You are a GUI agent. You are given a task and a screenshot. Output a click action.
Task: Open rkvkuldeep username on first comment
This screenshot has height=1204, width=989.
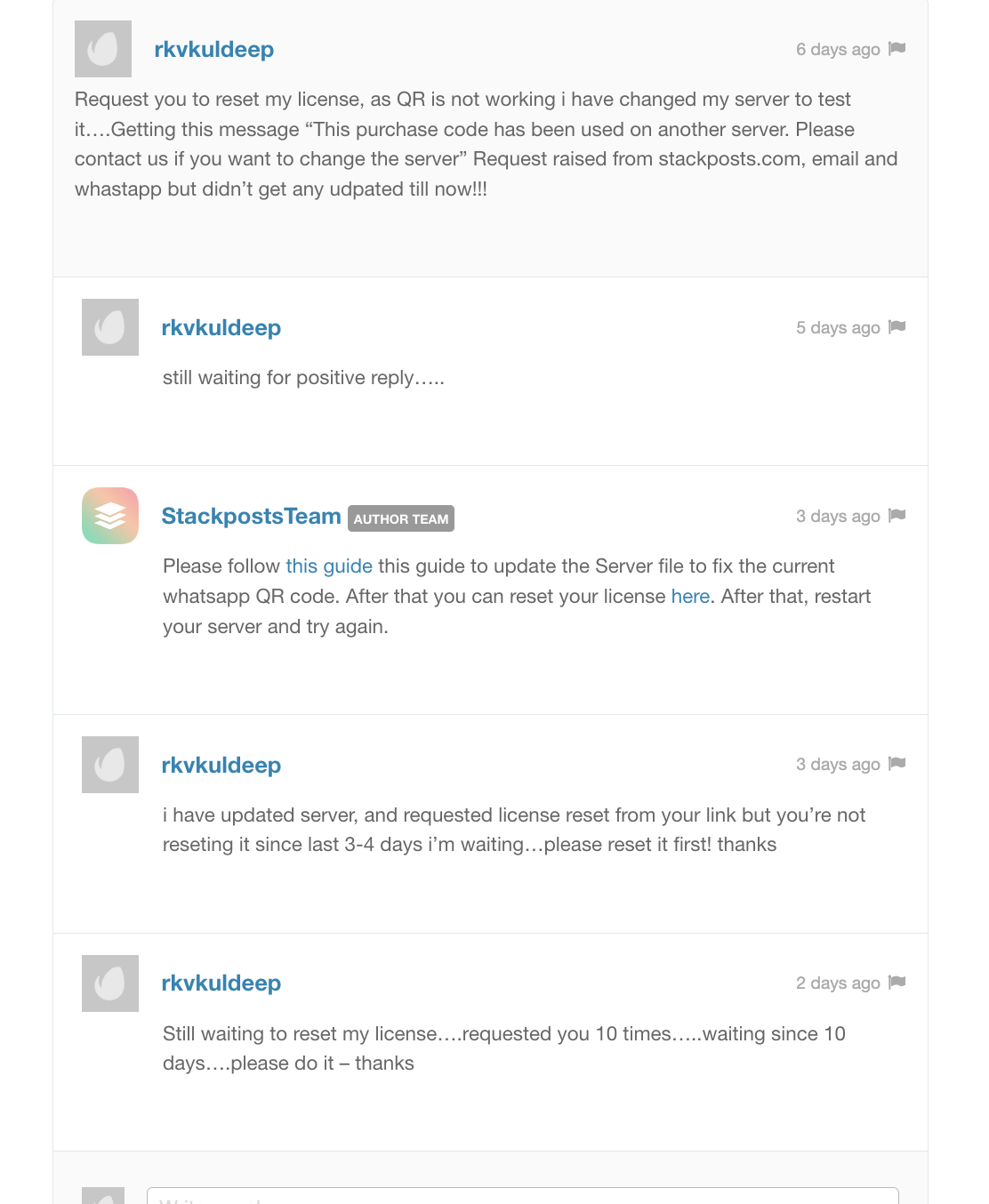point(214,50)
